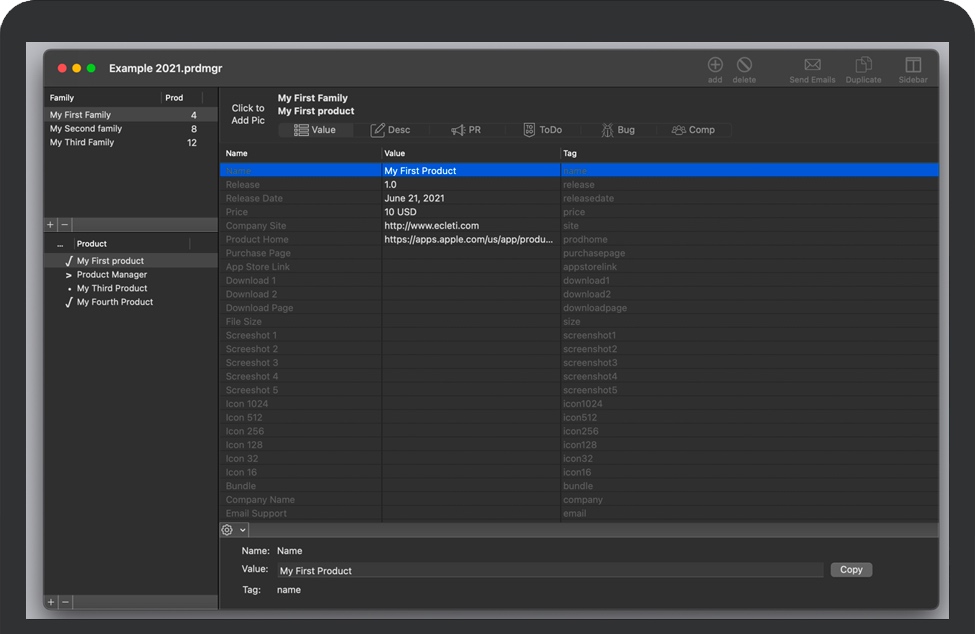This screenshot has height=634, width=975.
Task: Open the gear action dropdown above Name field
Action: [233, 529]
